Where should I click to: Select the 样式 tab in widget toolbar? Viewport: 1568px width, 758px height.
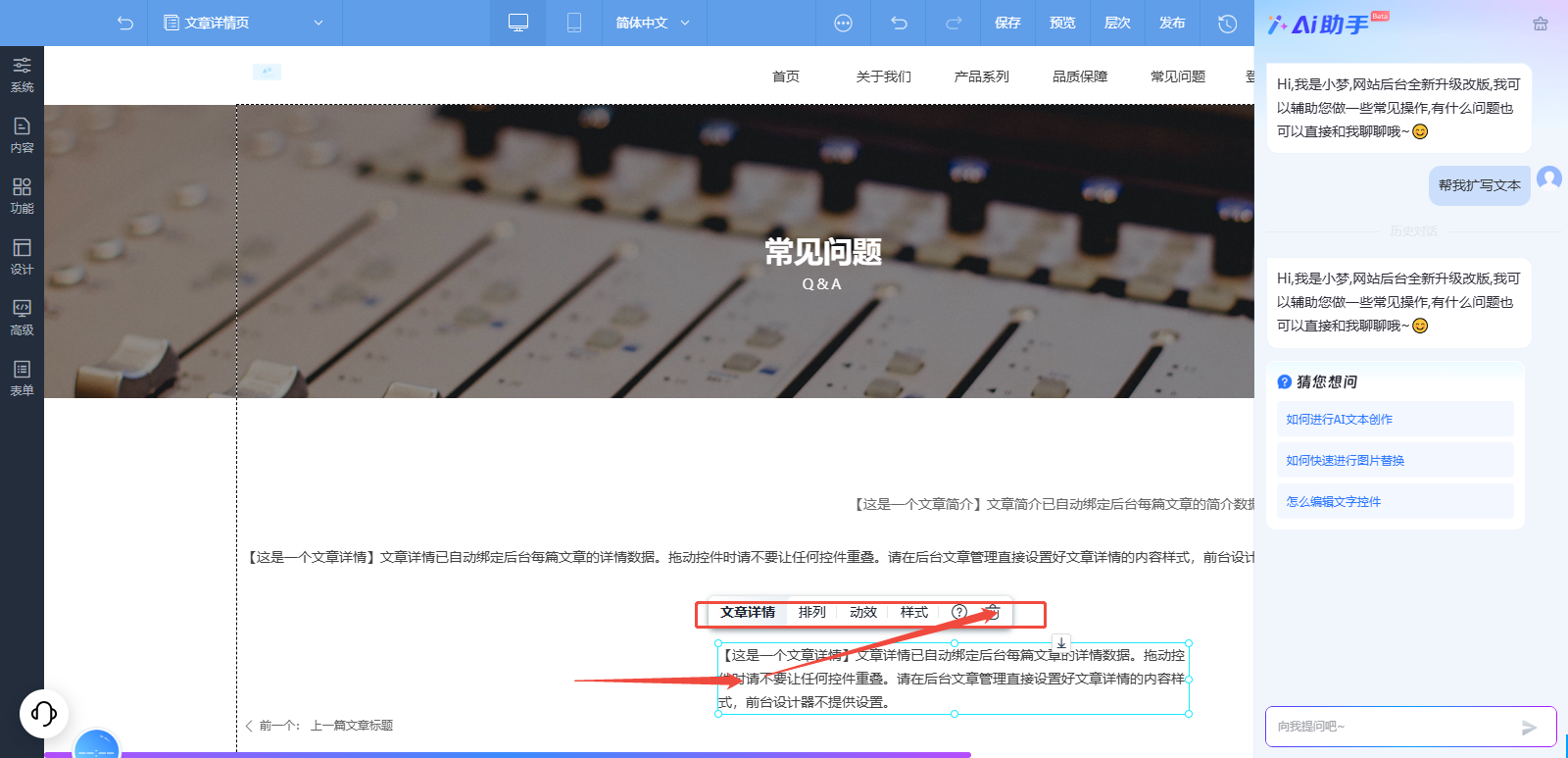914,612
